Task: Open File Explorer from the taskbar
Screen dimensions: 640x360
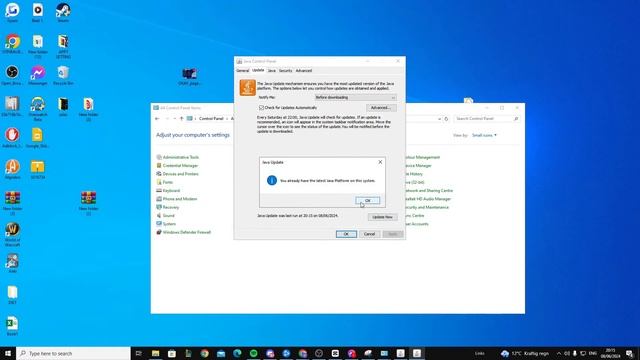Action: click(x=156, y=353)
